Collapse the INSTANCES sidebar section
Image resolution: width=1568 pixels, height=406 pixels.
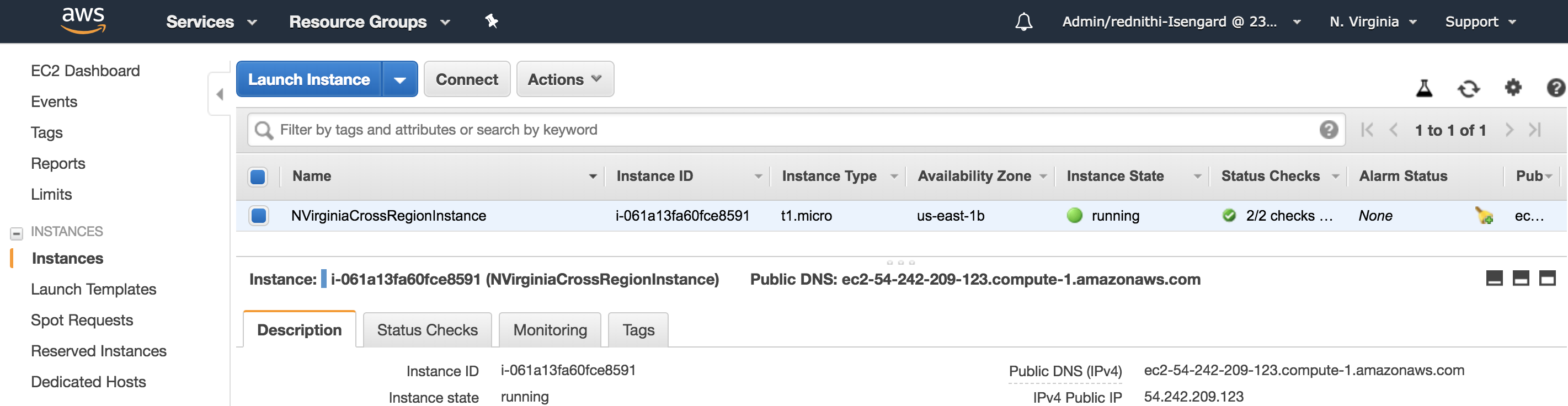point(17,233)
